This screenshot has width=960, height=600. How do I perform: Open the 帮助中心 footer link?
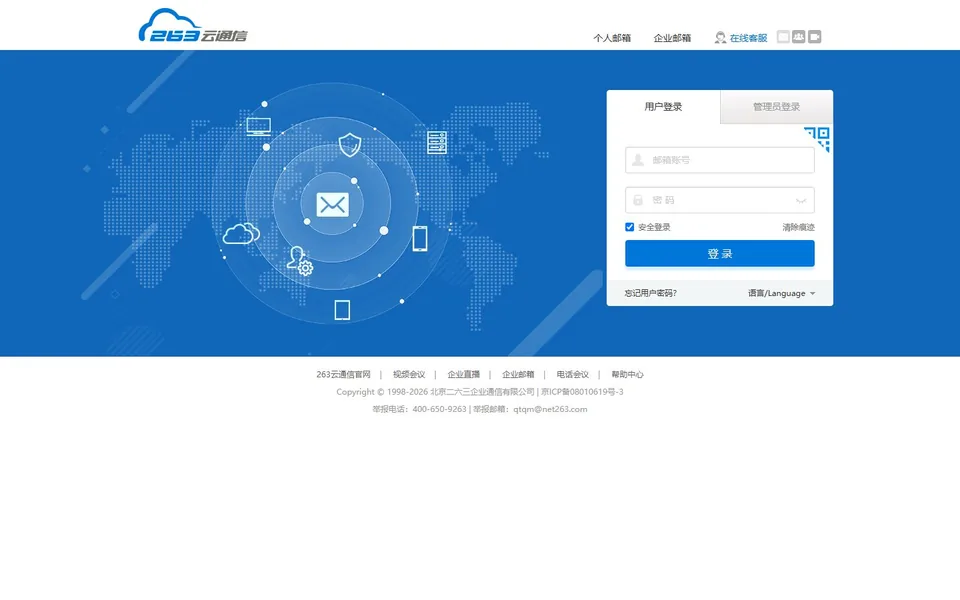click(627, 374)
